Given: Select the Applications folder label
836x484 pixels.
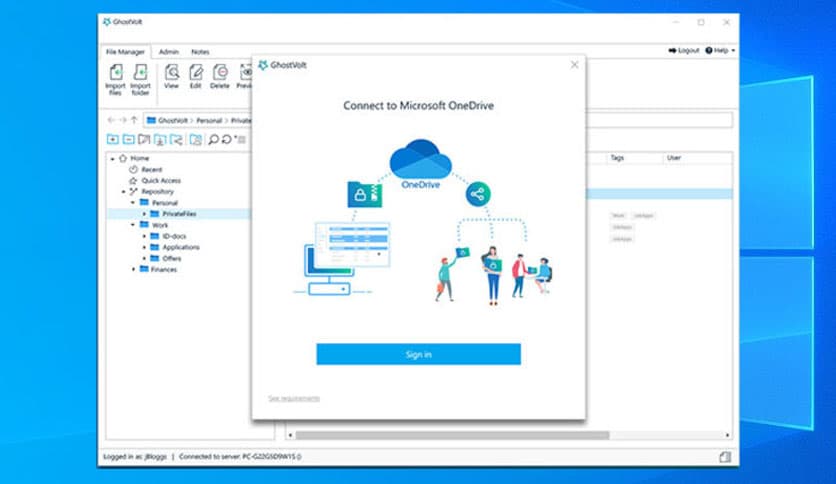Looking at the screenshot, I should coord(181,247).
